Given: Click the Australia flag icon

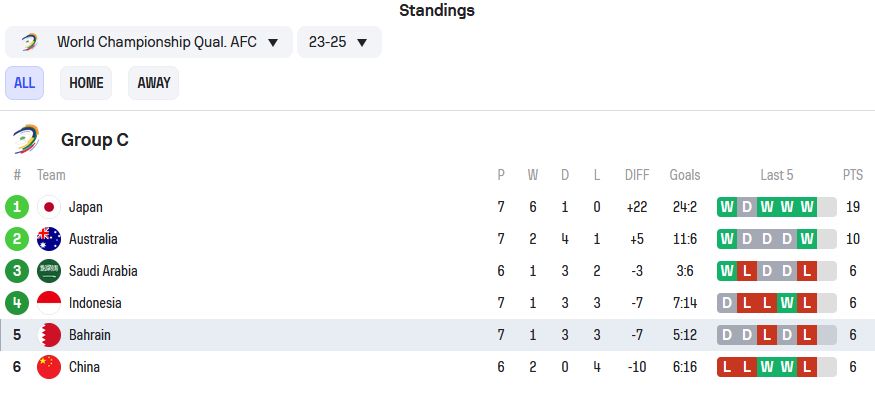Looking at the screenshot, I should [x=49, y=239].
